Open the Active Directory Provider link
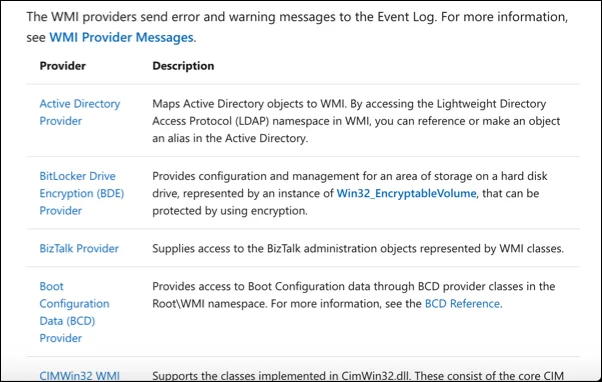 (80, 112)
